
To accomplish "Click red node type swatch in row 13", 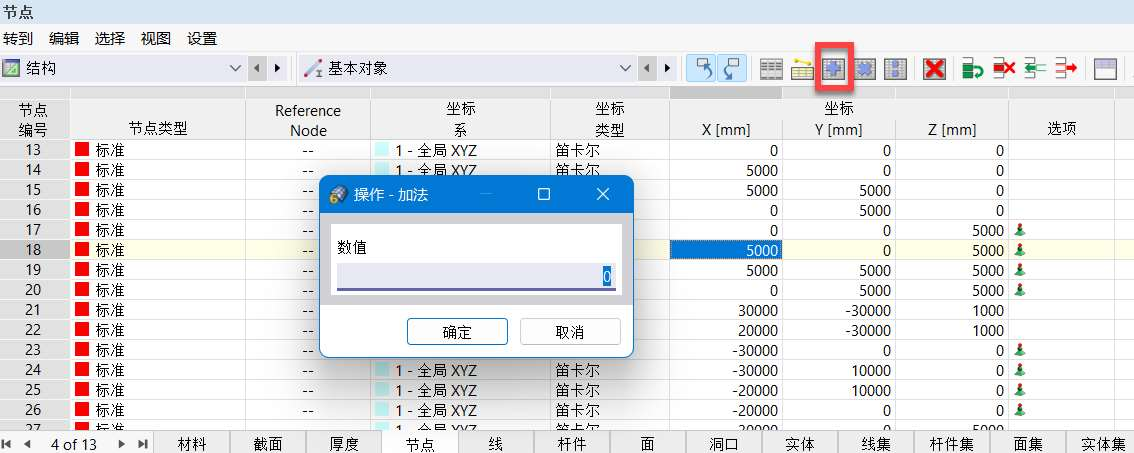I will 82,150.
